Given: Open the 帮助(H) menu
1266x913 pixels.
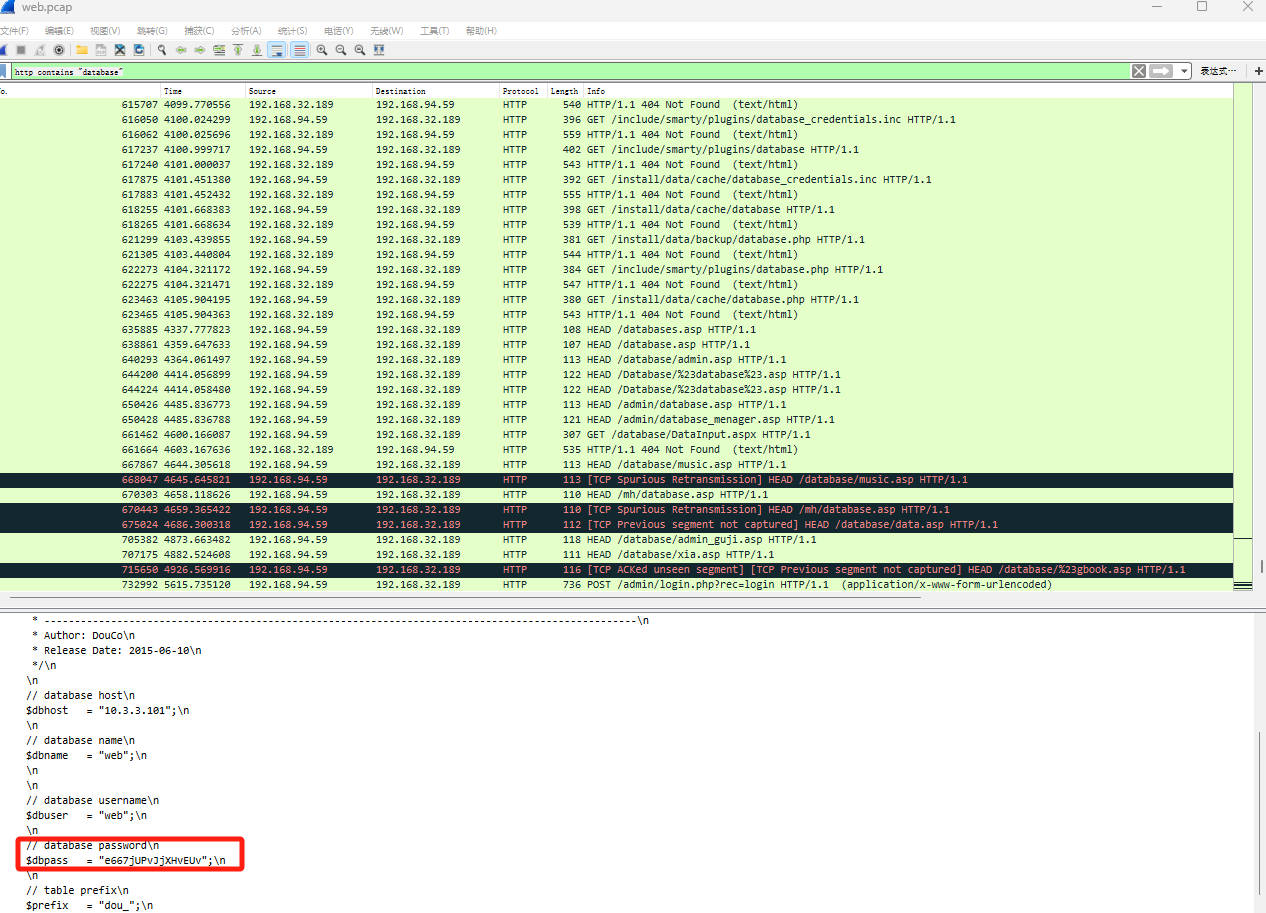Looking at the screenshot, I should tap(481, 31).
